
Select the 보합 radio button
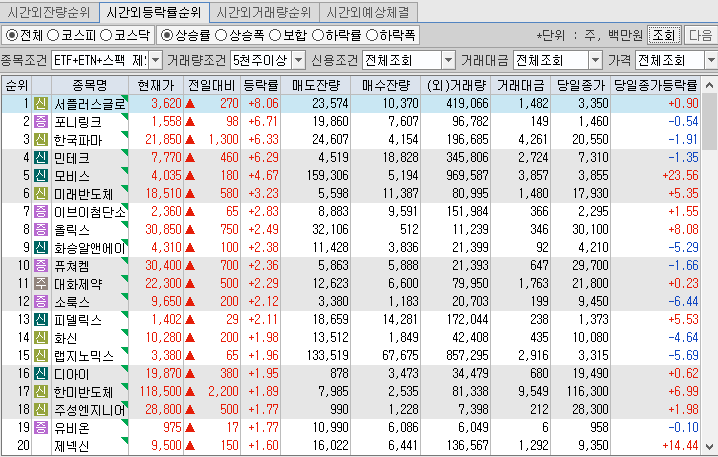(x=275, y=35)
